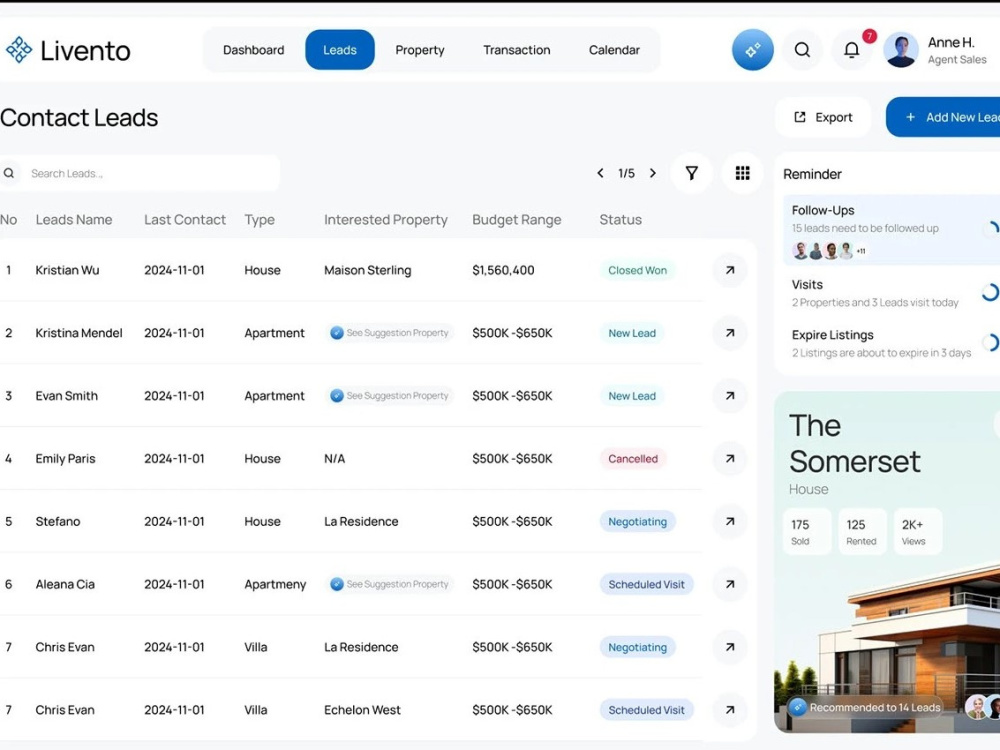The height and width of the screenshot is (750, 1000).
Task: Go to next leads page arrow
Action: tap(652, 173)
